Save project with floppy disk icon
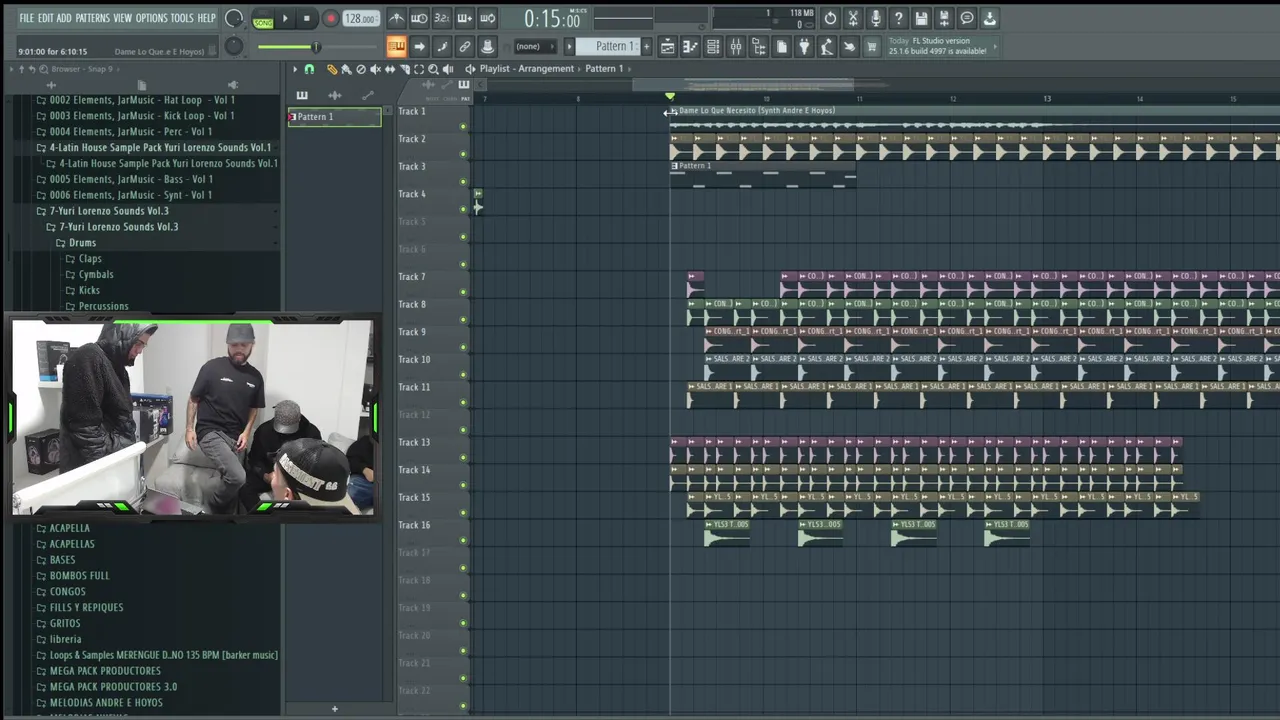The width and height of the screenshot is (1280, 720). tap(920, 18)
